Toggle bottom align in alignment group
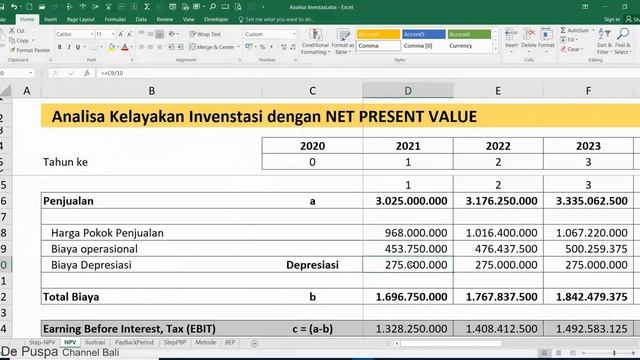The height and width of the screenshot is (360, 640). 160,34
